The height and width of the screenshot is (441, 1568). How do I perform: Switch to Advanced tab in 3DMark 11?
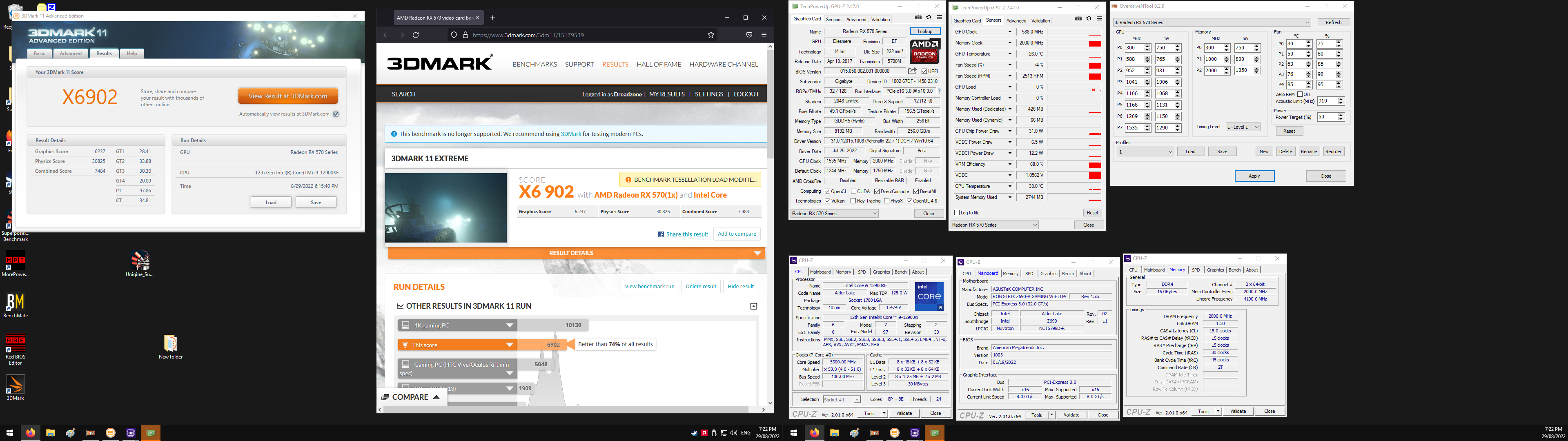click(x=71, y=53)
